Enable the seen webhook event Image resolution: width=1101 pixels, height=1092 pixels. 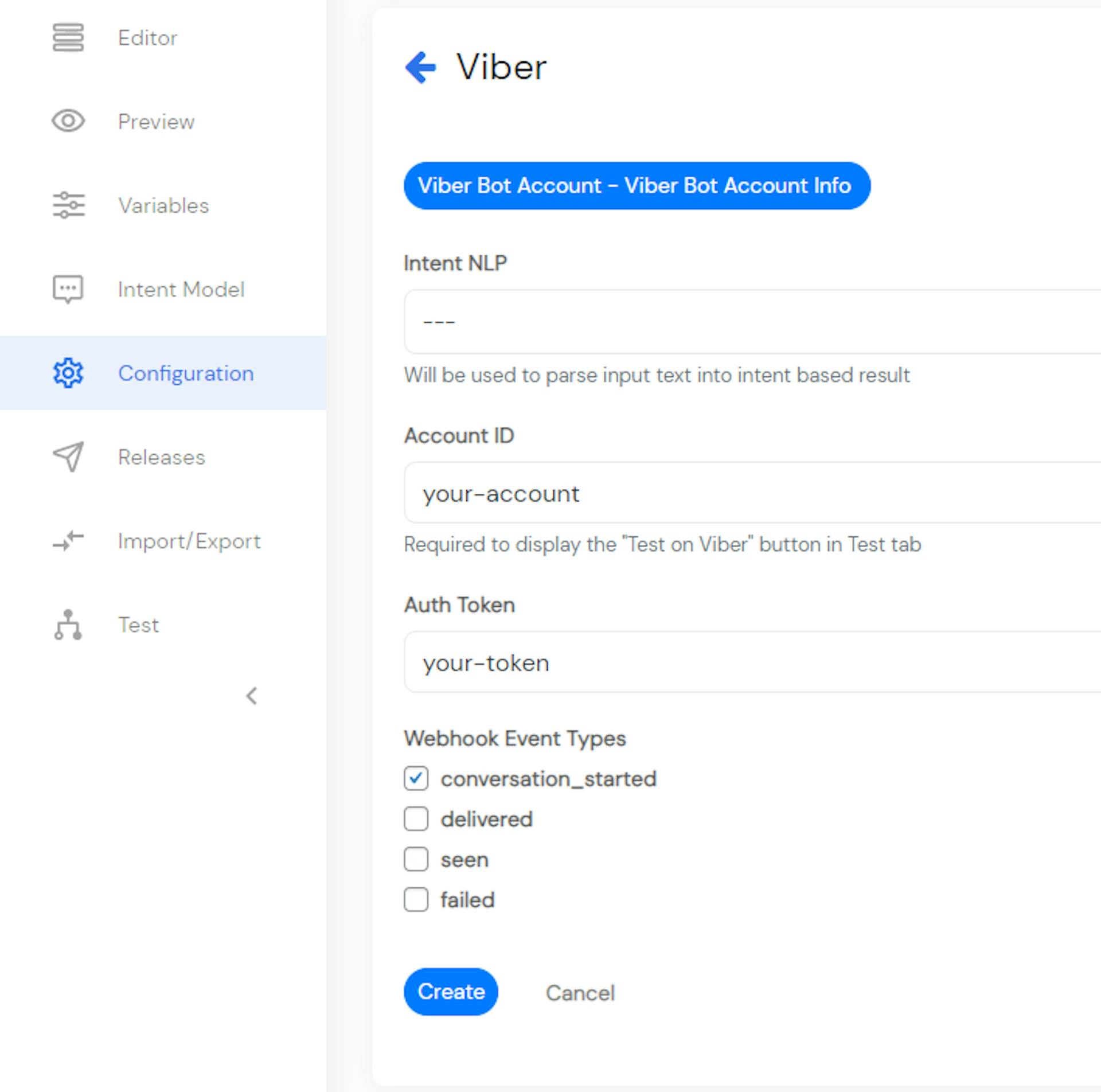(417, 861)
